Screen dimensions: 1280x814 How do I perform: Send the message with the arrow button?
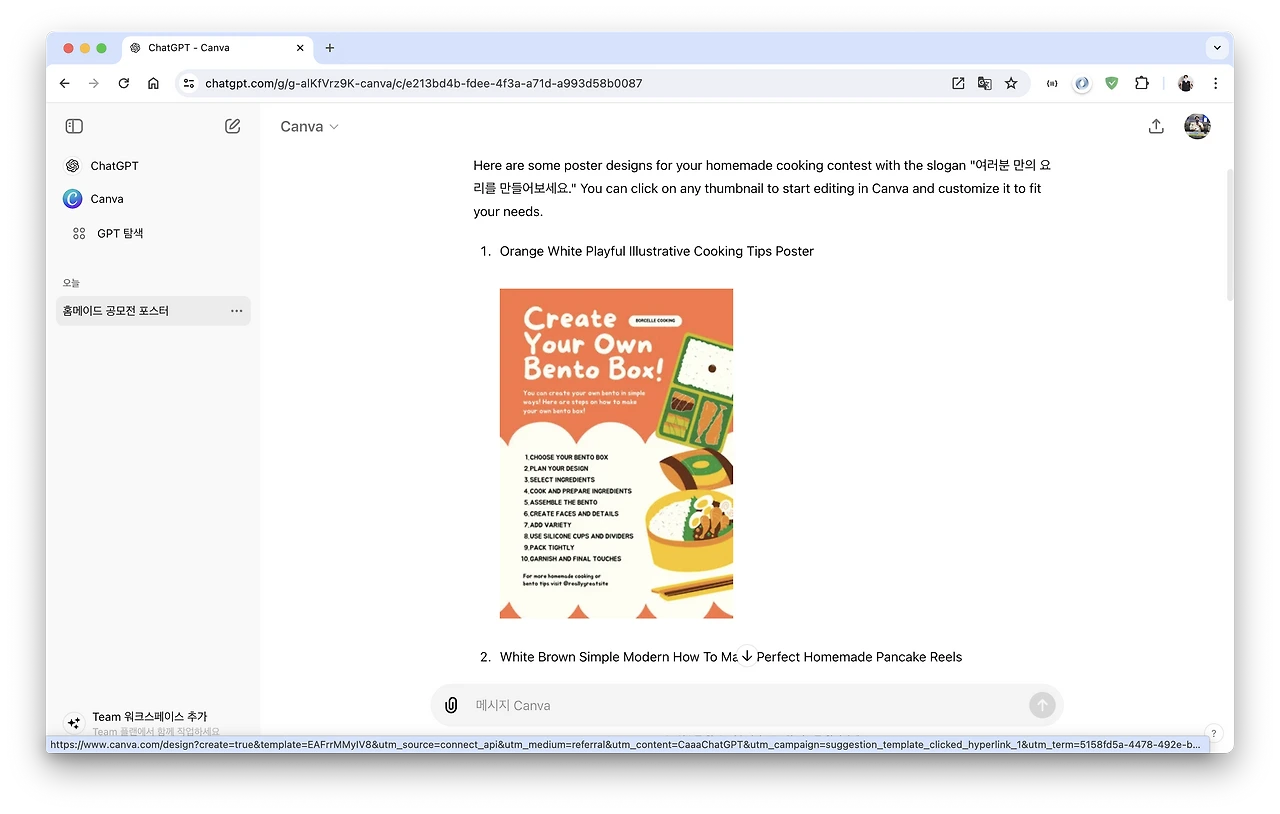pyautogui.click(x=1042, y=705)
